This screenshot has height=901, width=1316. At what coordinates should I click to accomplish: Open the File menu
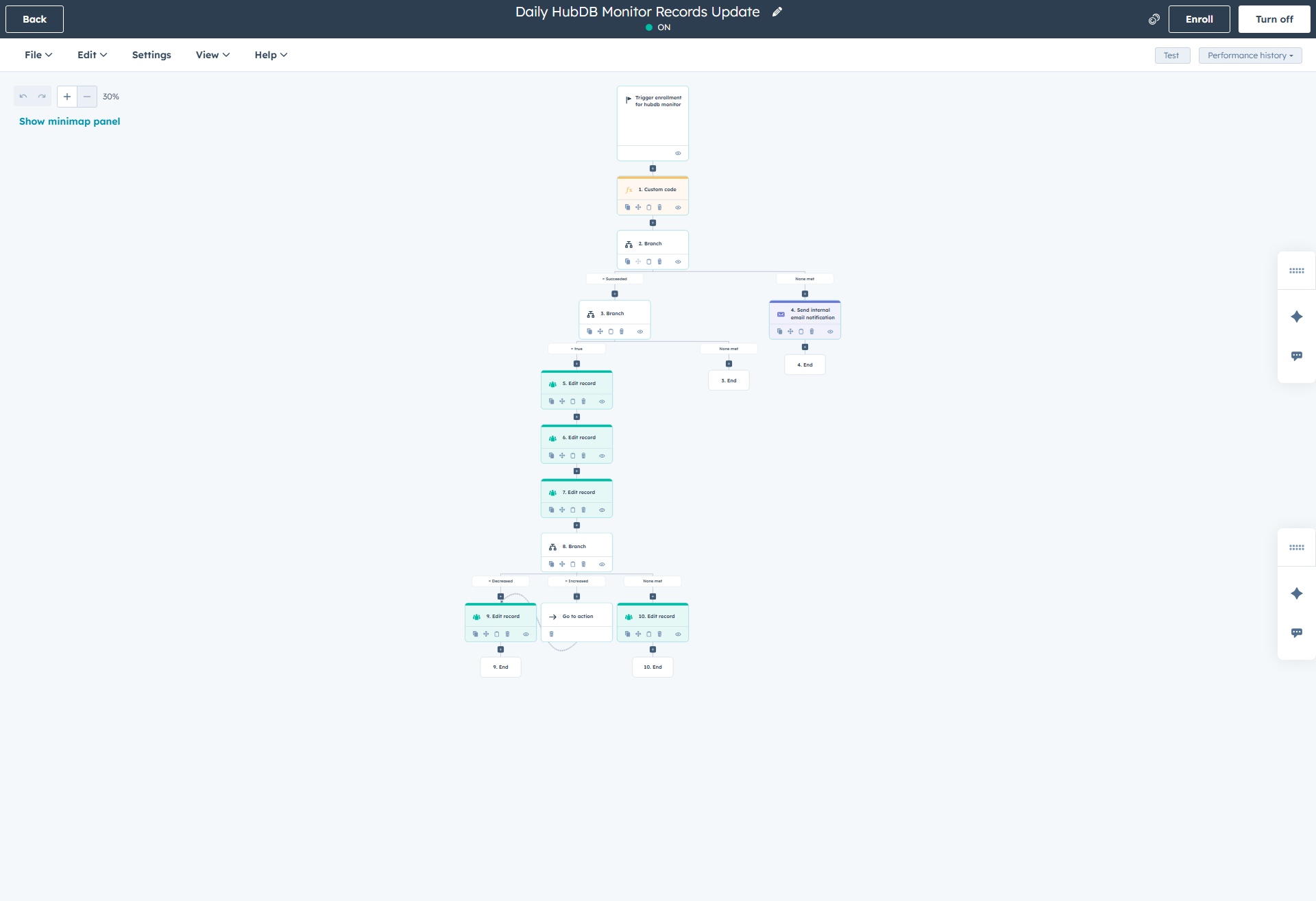point(38,55)
